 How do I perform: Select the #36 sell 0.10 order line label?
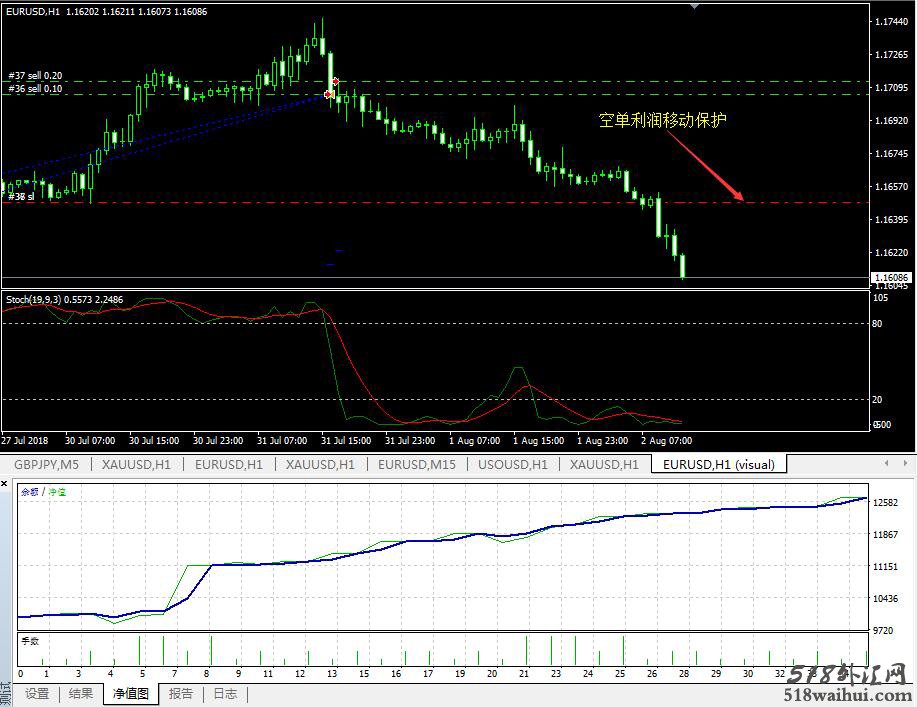[x=35, y=89]
